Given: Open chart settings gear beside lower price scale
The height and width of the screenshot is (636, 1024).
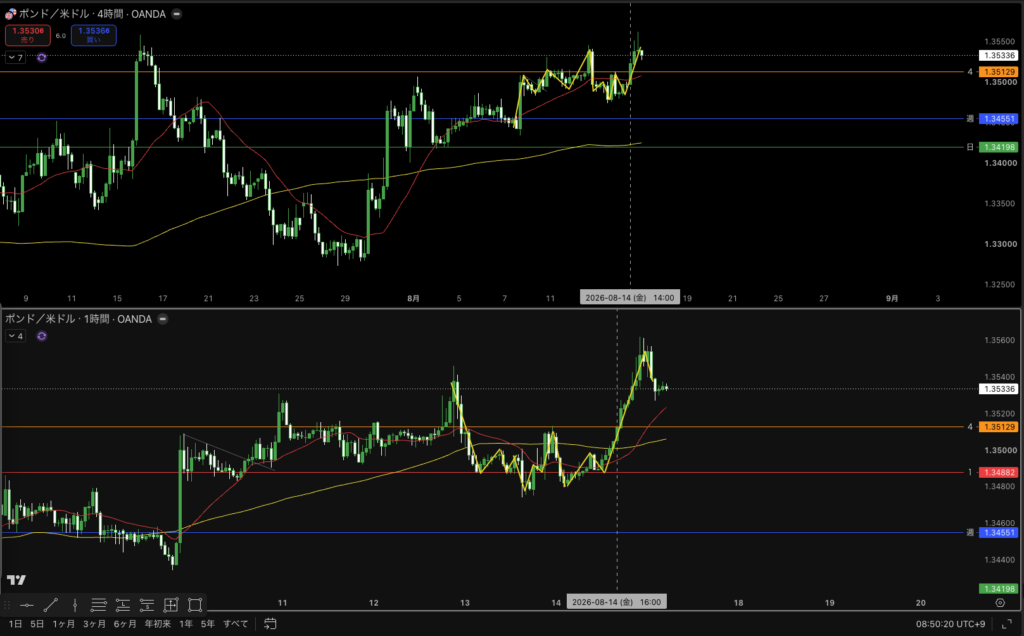Looking at the screenshot, I should pos(1000,603).
